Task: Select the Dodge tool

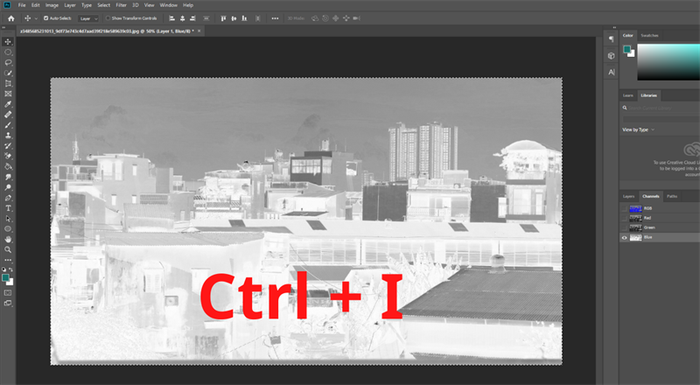Action: [8, 188]
